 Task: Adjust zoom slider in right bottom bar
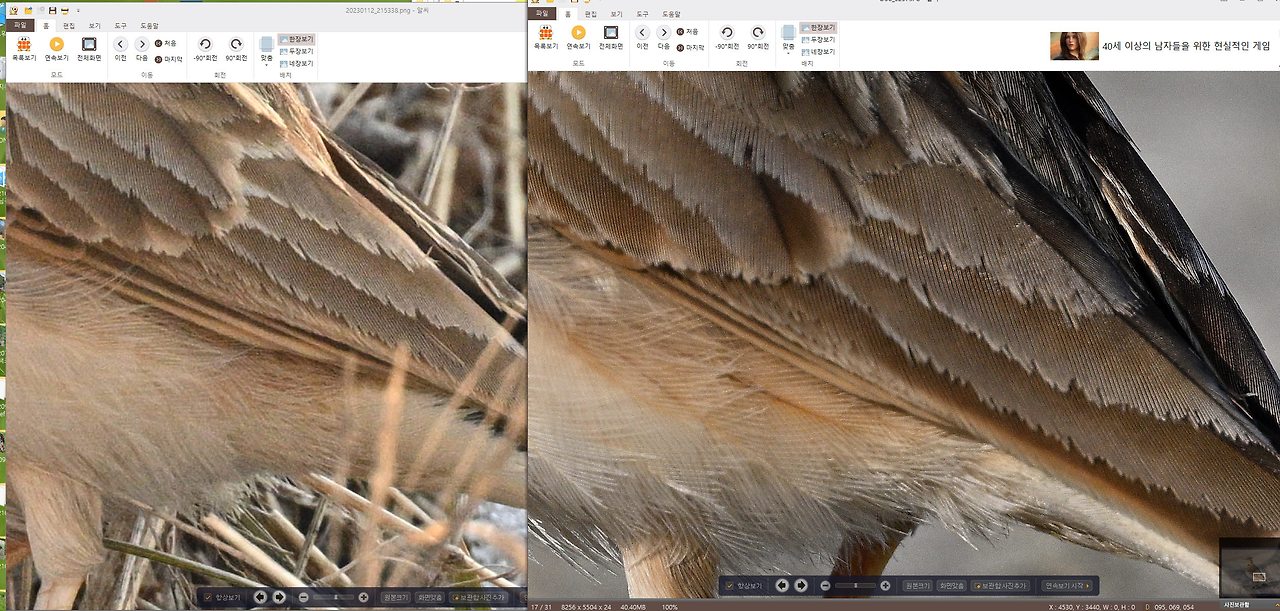[x=855, y=586]
